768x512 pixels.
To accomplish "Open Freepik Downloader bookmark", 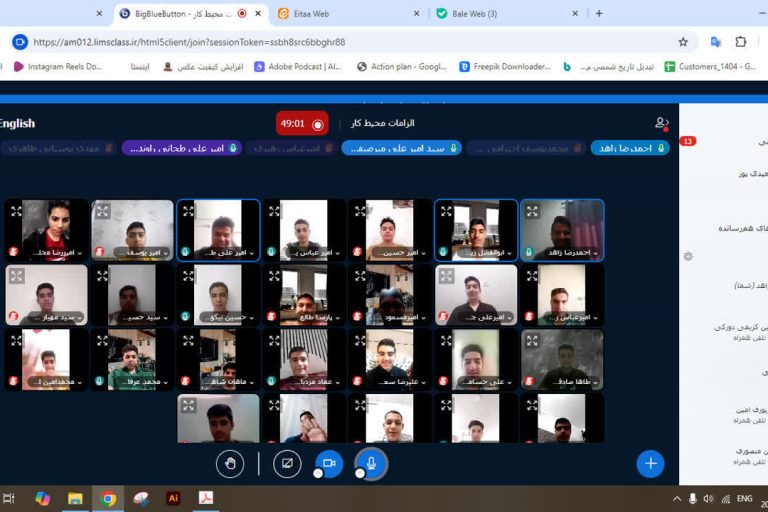I will point(505,67).
